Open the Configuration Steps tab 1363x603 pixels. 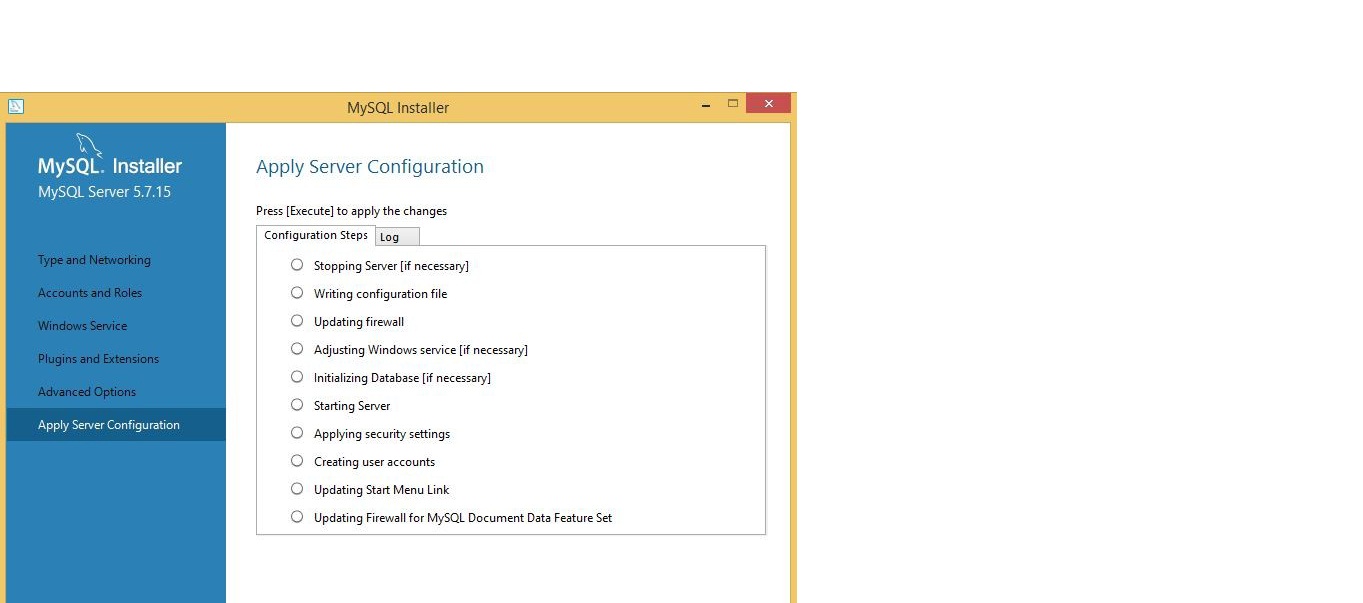316,235
